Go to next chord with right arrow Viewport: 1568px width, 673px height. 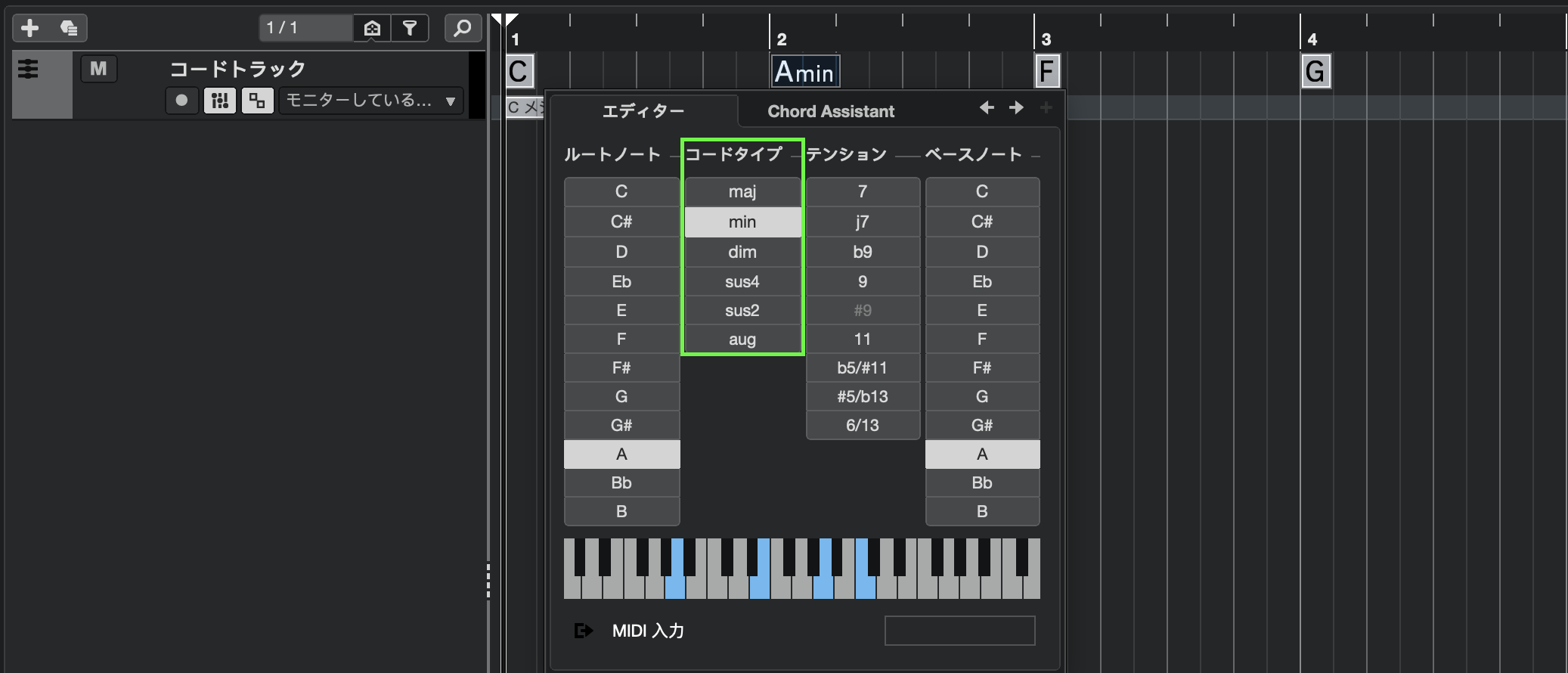point(1016,108)
